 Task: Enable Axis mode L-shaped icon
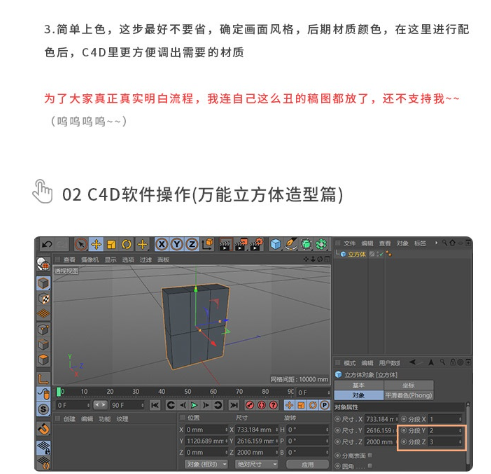[x=44, y=379]
